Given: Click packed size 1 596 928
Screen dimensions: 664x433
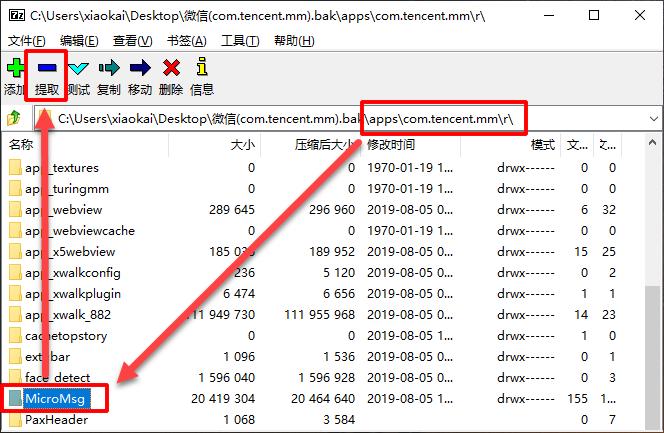Looking at the screenshot, I should pyautogui.click(x=326, y=378).
